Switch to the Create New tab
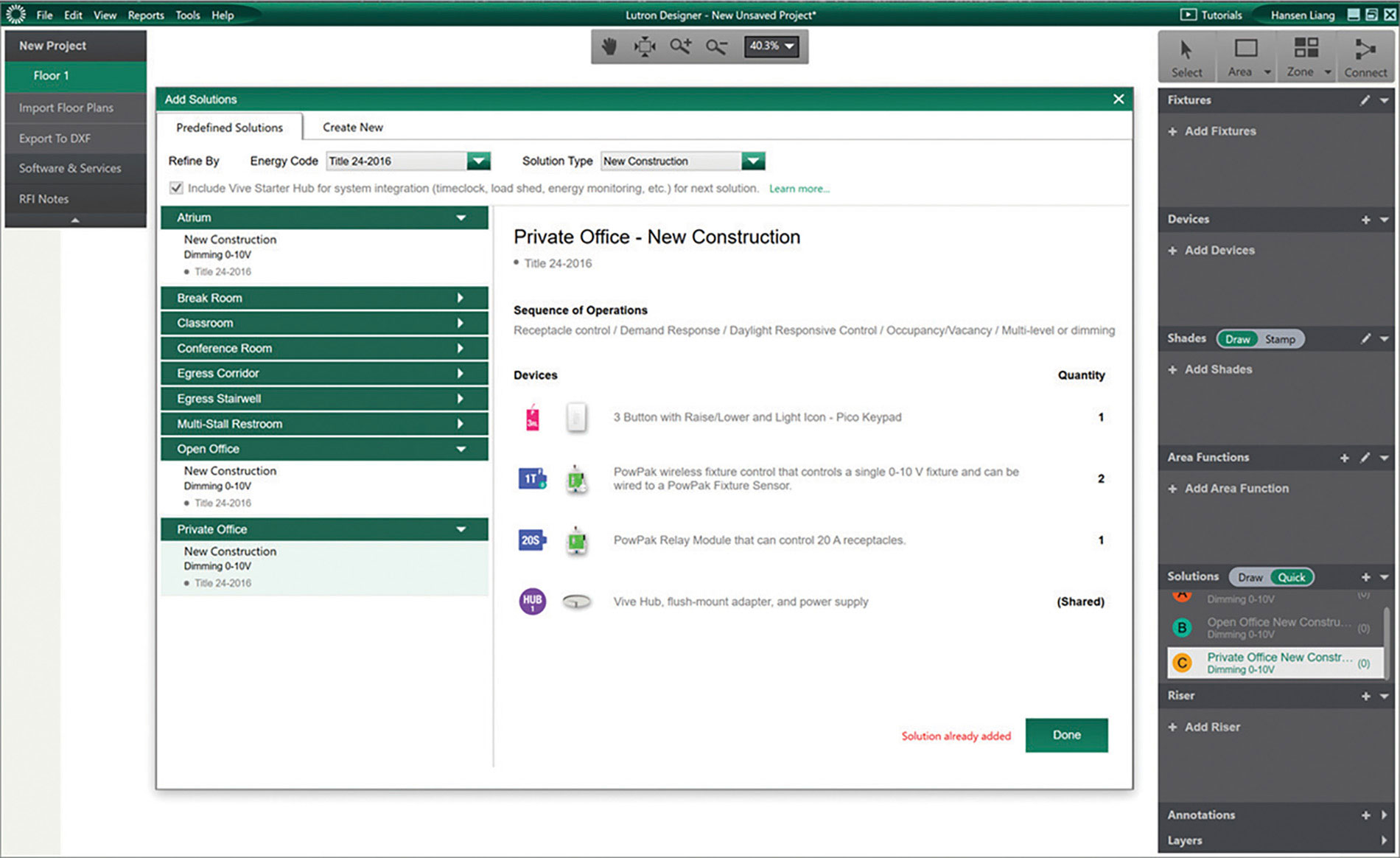The height and width of the screenshot is (858, 1400). pos(353,128)
